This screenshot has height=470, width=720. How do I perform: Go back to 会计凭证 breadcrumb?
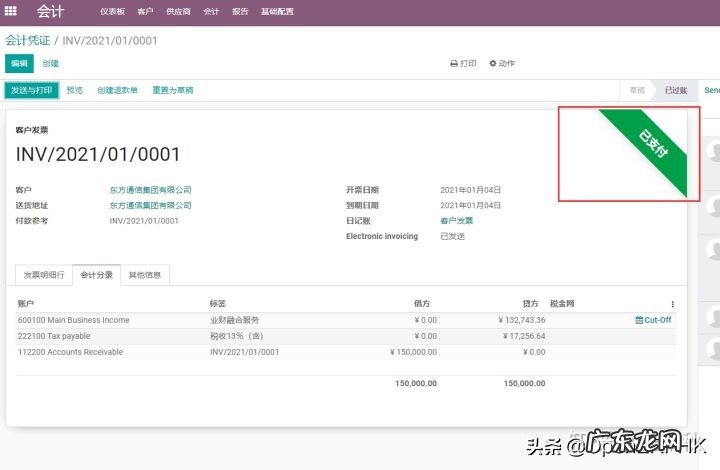click(28, 40)
